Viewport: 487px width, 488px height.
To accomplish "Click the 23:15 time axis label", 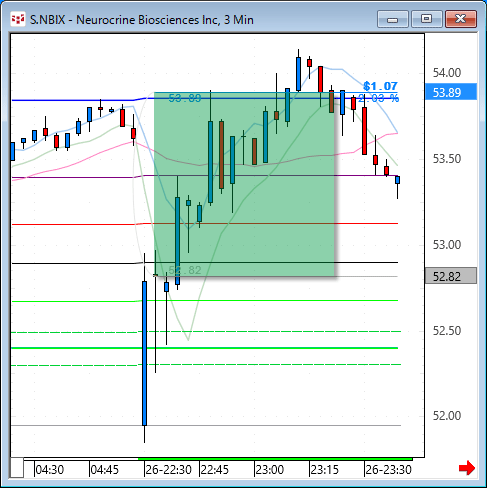I will [324, 470].
